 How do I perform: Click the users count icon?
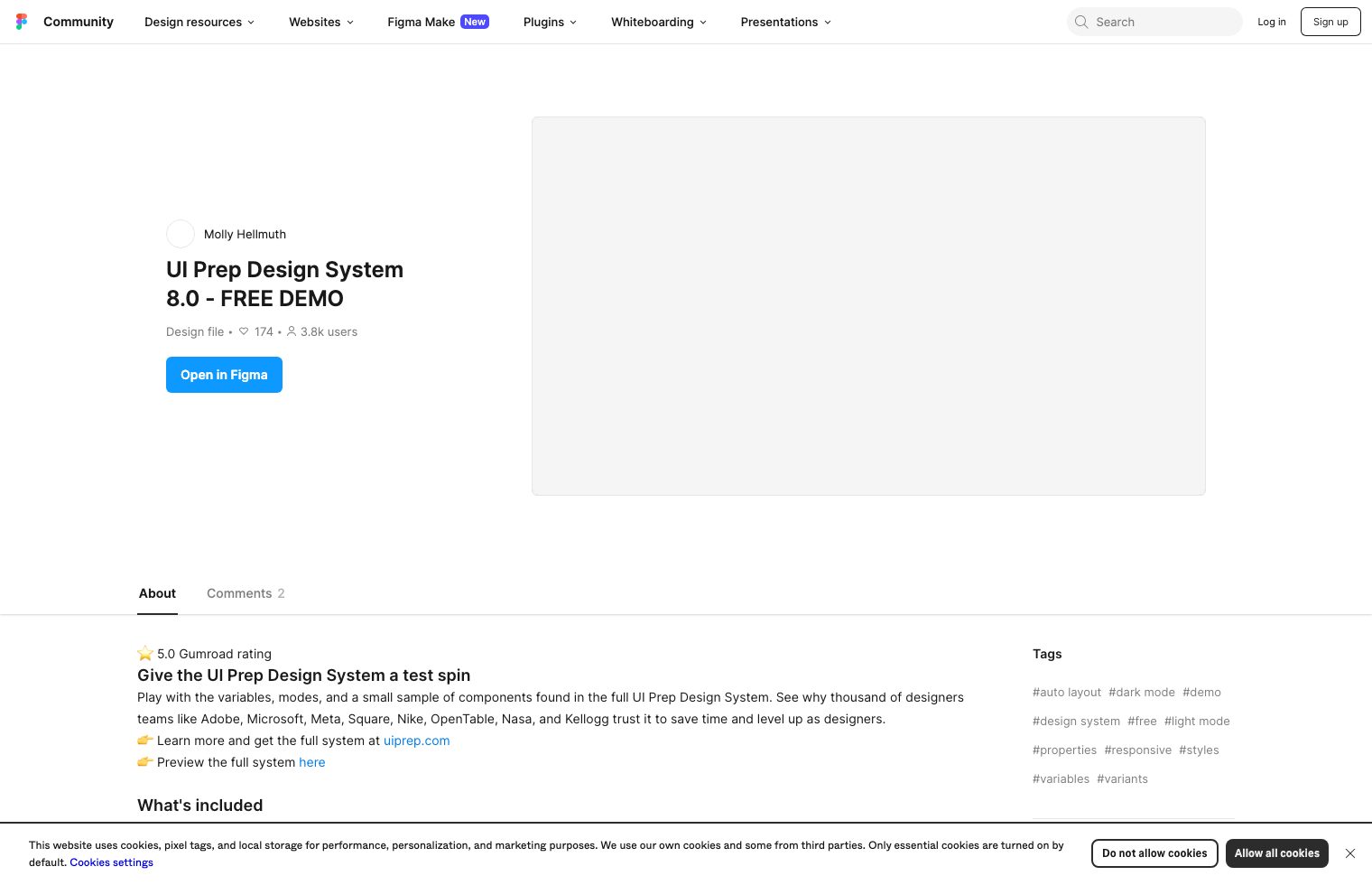292,331
